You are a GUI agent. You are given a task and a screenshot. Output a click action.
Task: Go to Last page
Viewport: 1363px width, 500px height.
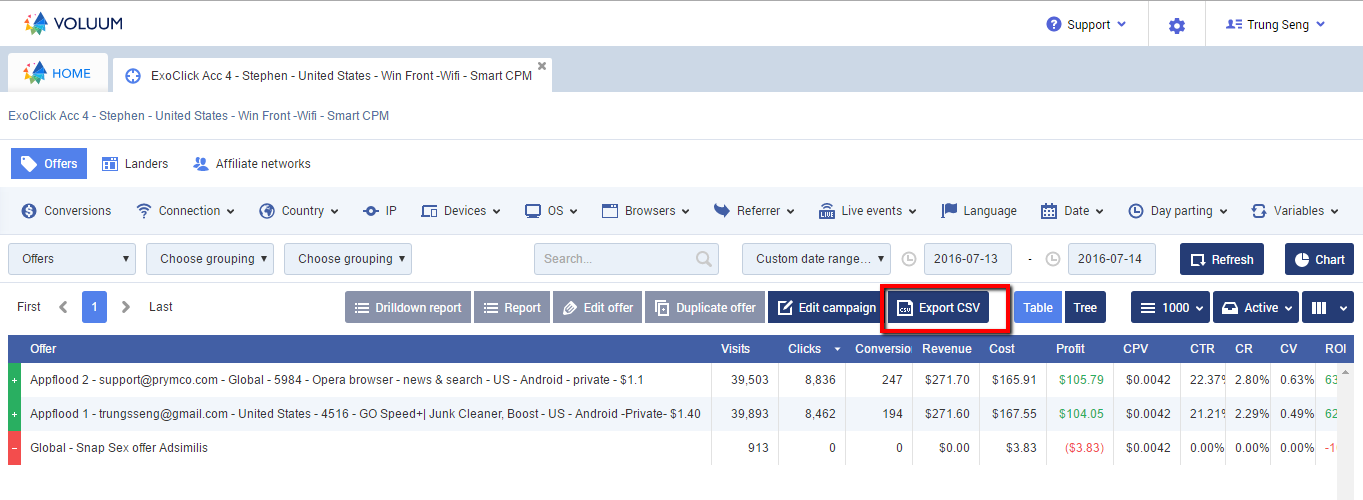161,307
